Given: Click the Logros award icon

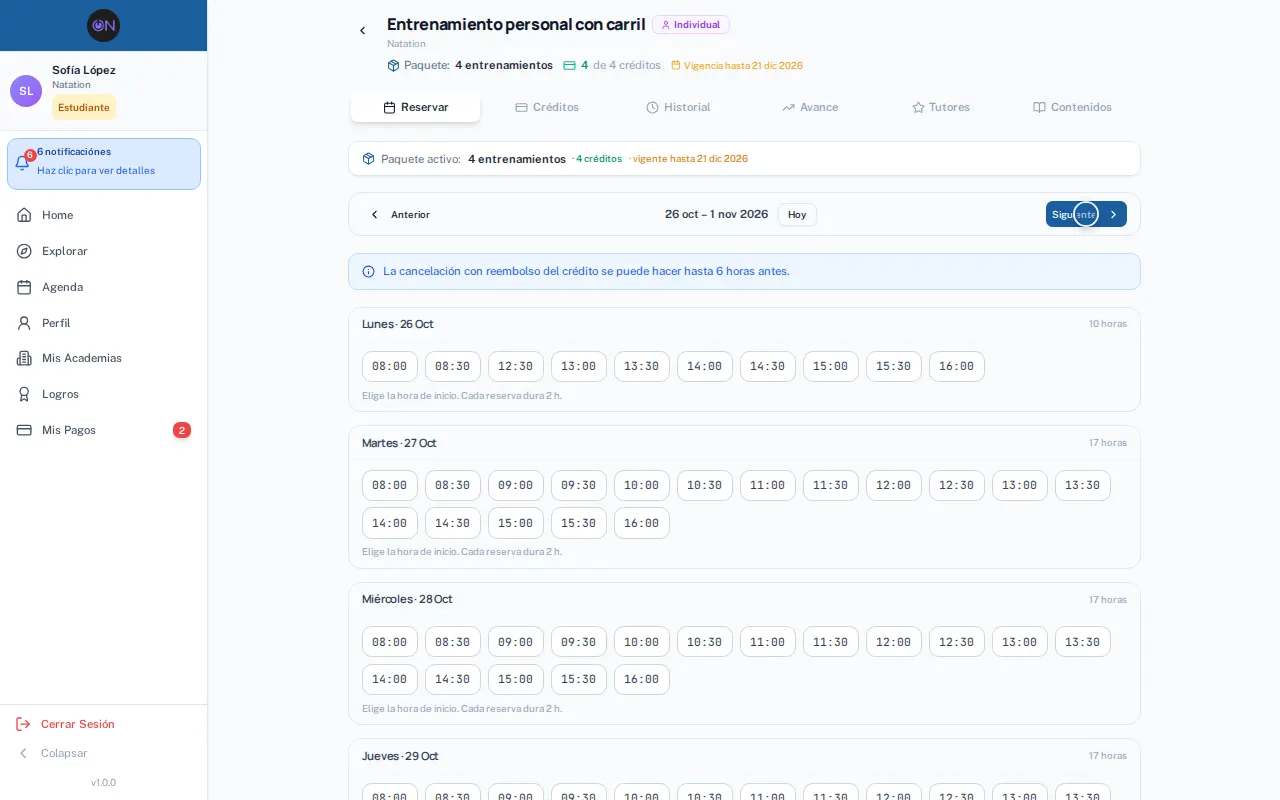Looking at the screenshot, I should point(24,394).
